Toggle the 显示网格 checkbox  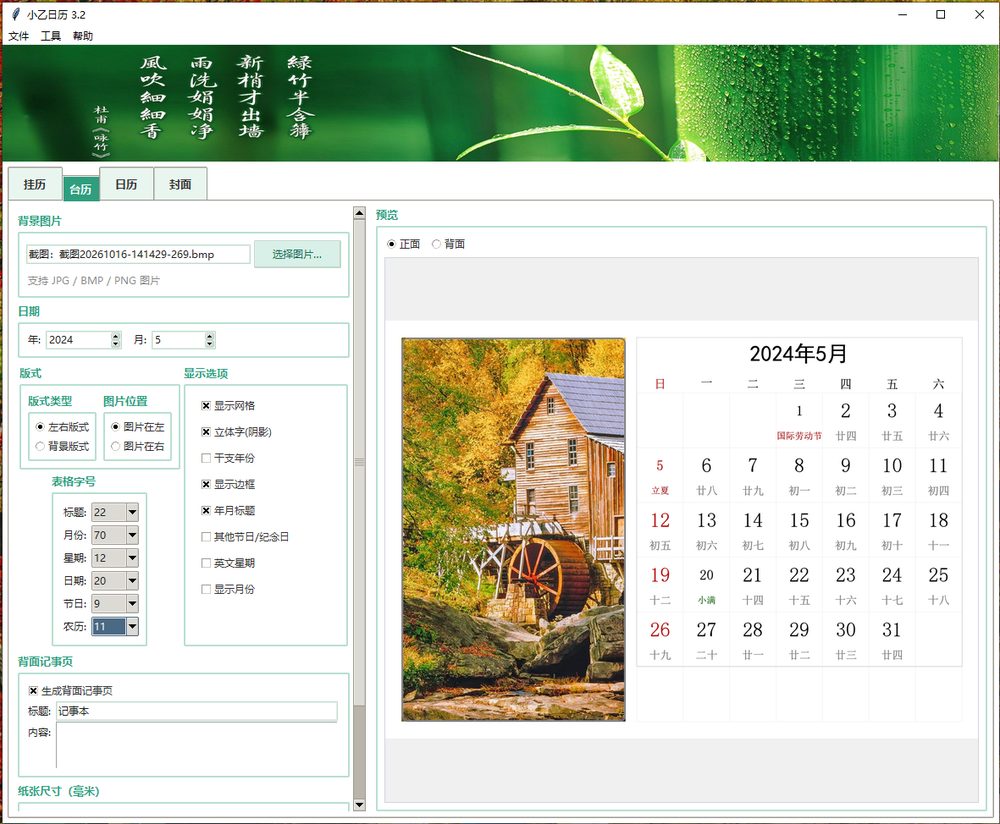(206, 406)
